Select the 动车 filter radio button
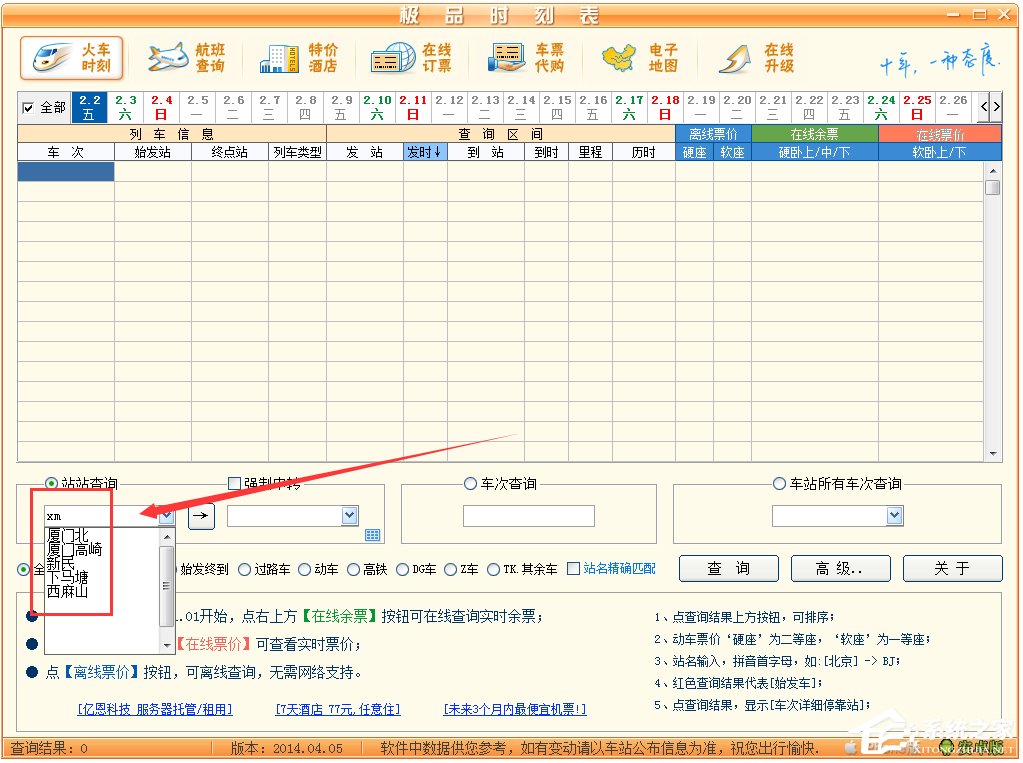The width and height of the screenshot is (1023, 763). (x=305, y=570)
